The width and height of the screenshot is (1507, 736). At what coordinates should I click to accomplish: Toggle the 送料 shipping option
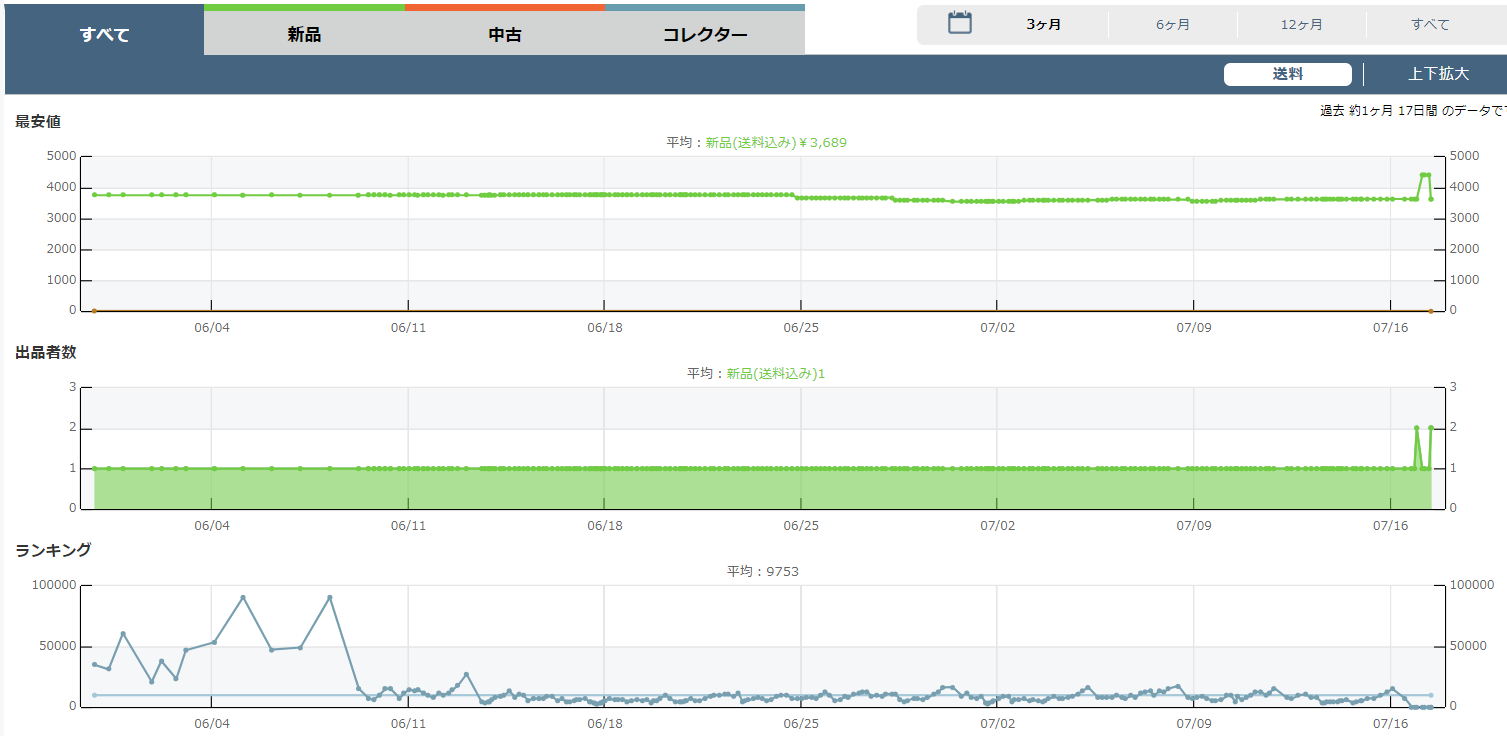pyautogui.click(x=1287, y=75)
